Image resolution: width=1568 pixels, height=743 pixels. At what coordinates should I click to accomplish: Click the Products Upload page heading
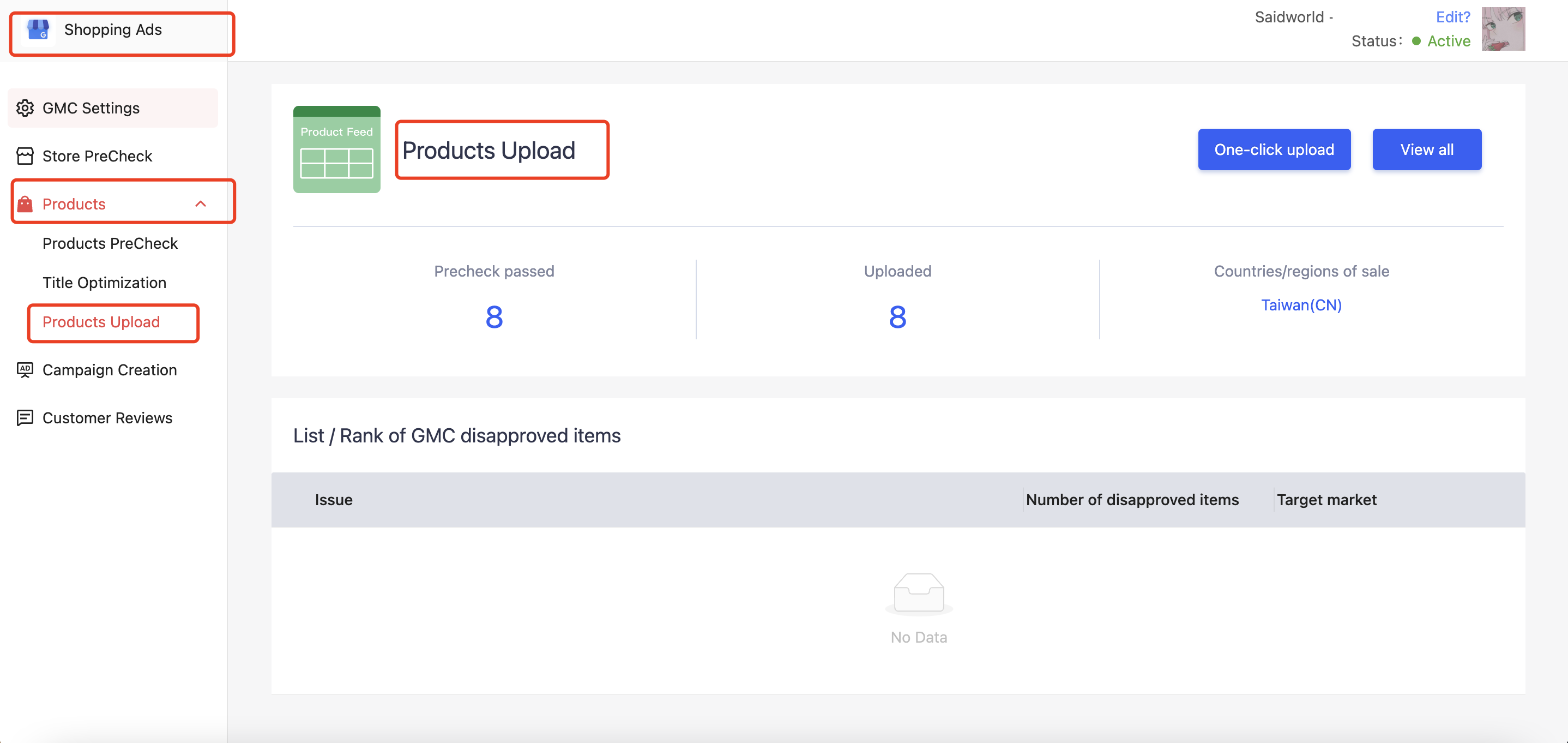coord(489,151)
